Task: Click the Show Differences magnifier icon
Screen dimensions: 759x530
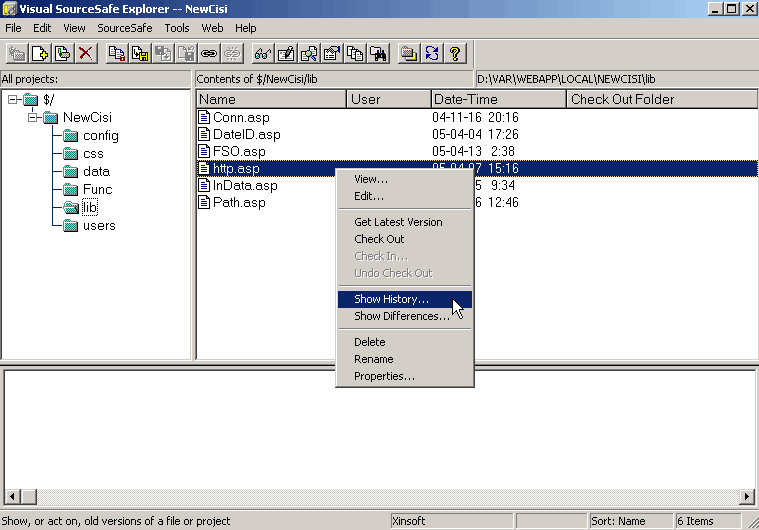Action: [x=309, y=54]
